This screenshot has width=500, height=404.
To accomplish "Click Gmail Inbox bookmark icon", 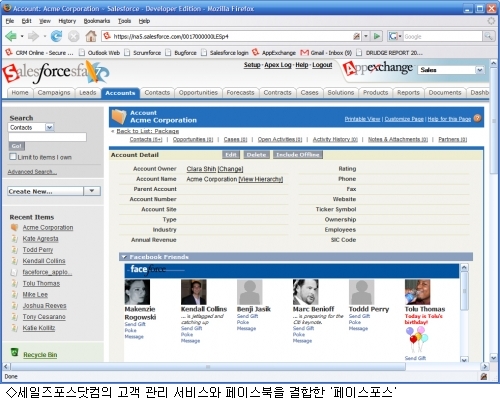I will pyautogui.click(x=304, y=53).
